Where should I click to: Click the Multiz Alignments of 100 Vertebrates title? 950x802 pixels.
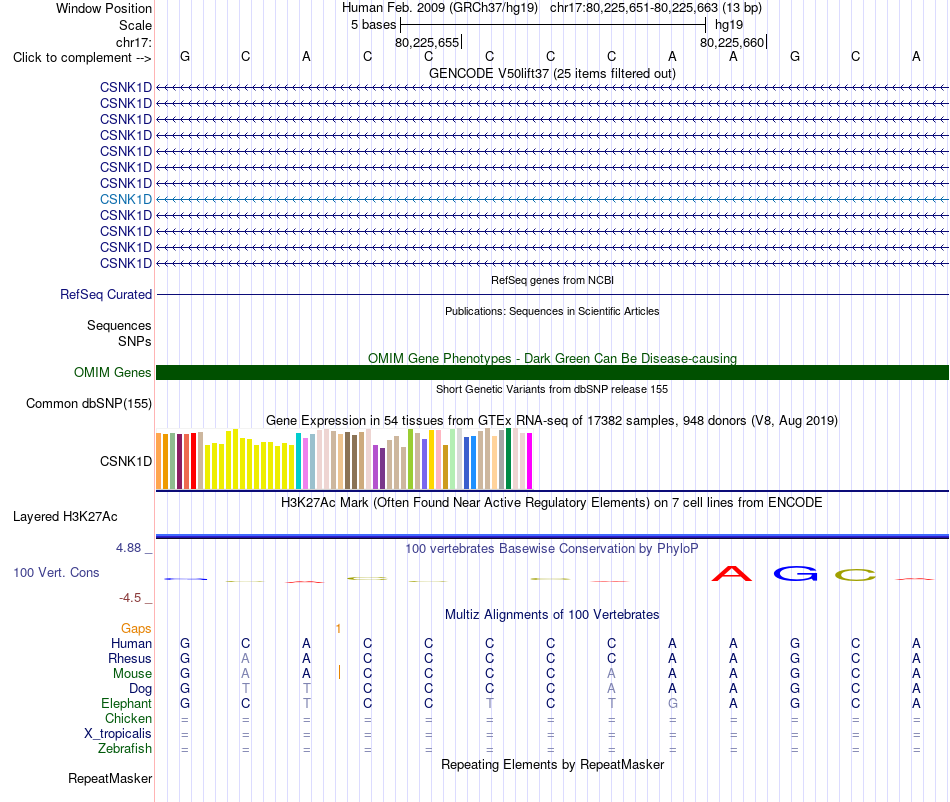(552, 615)
